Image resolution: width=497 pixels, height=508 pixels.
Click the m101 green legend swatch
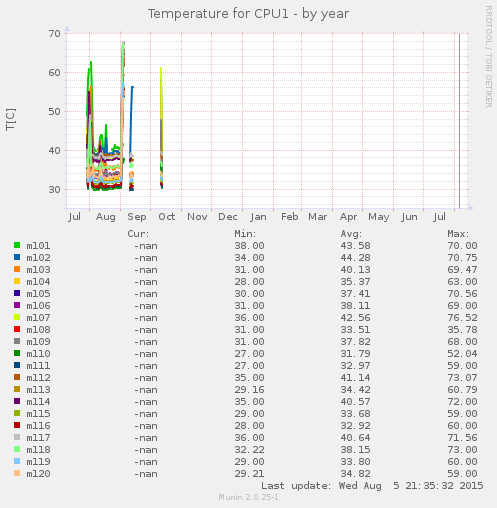(17, 245)
